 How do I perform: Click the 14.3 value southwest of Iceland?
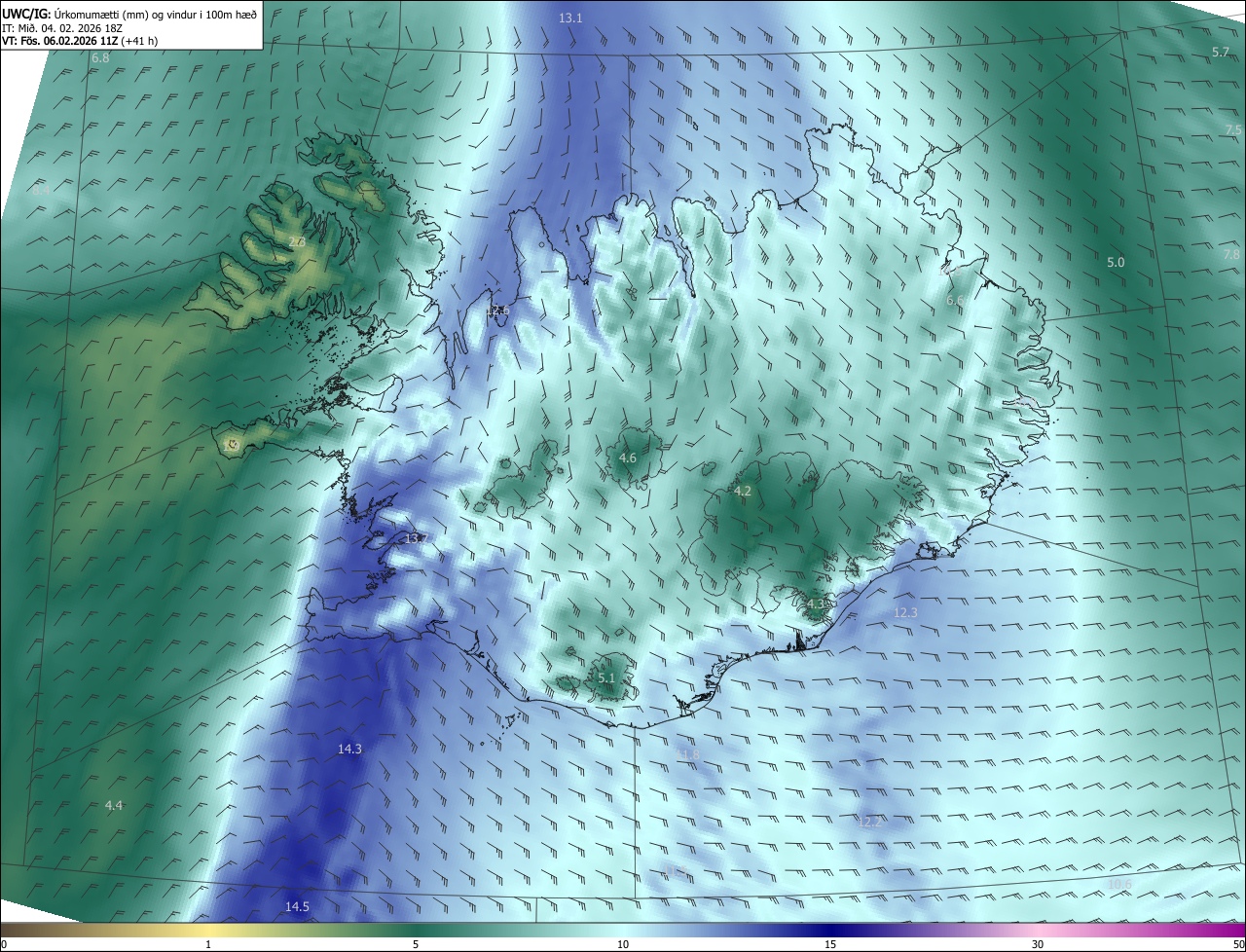pyautogui.click(x=349, y=750)
